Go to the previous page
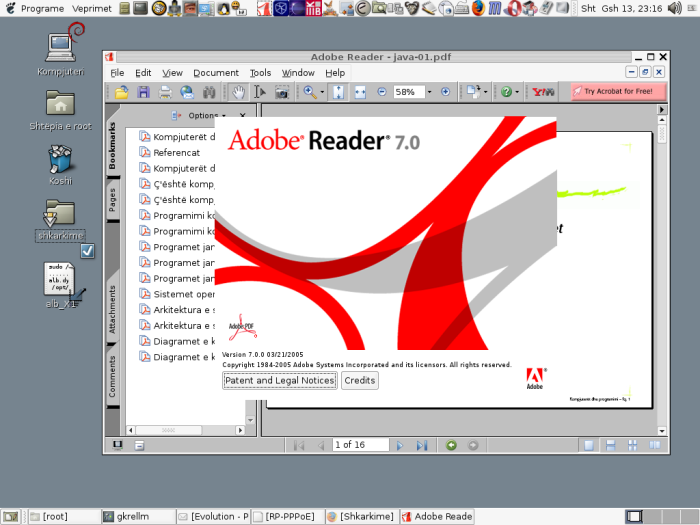The width and height of the screenshot is (700, 525). pyautogui.click(x=321, y=445)
